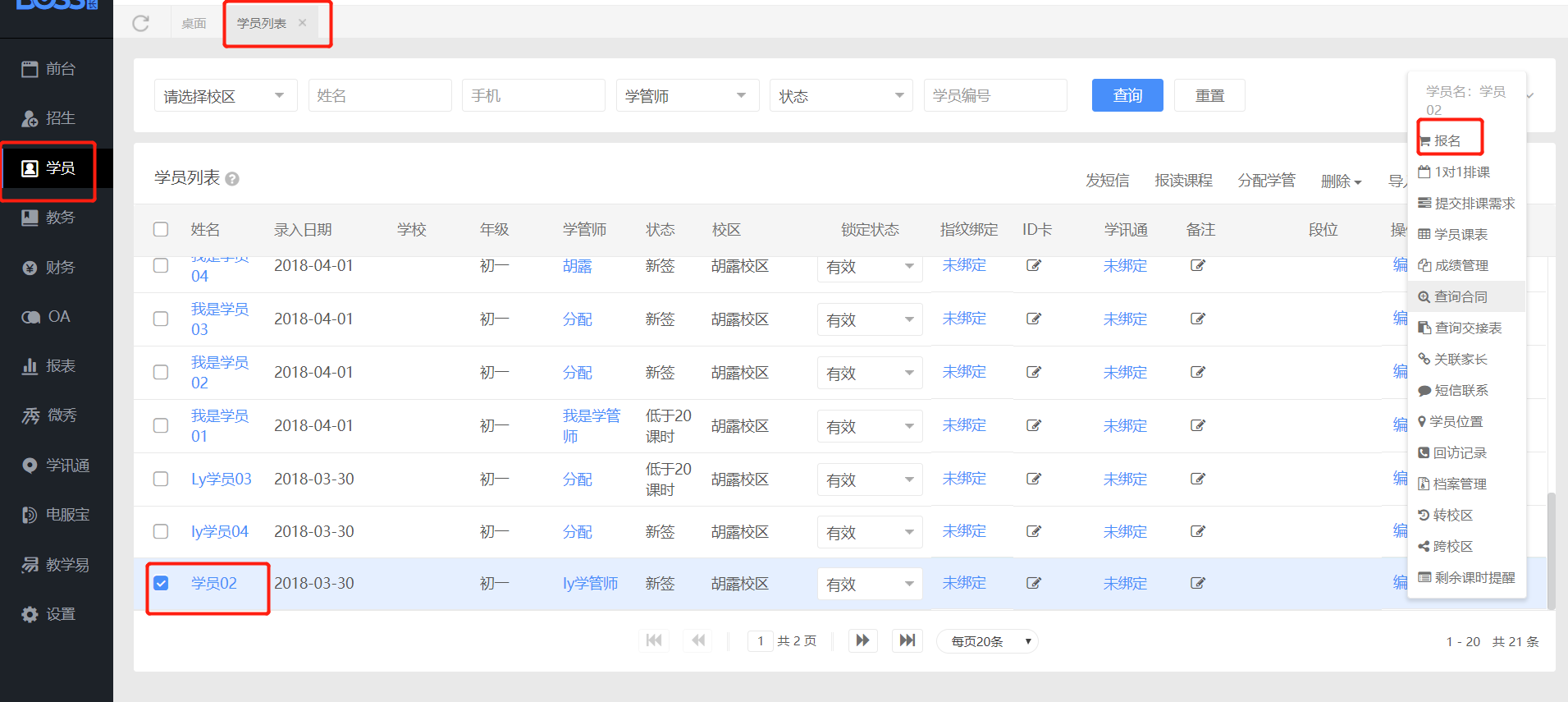This screenshot has height=702, width=1568.
Task: Open the 设置 sidebar section
Action: coord(49,614)
